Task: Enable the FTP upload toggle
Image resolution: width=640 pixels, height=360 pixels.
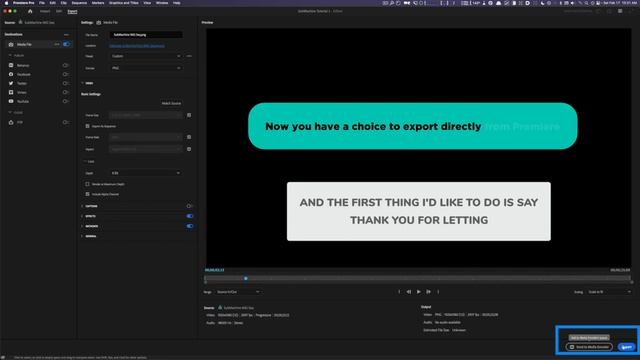Action: tap(65, 122)
